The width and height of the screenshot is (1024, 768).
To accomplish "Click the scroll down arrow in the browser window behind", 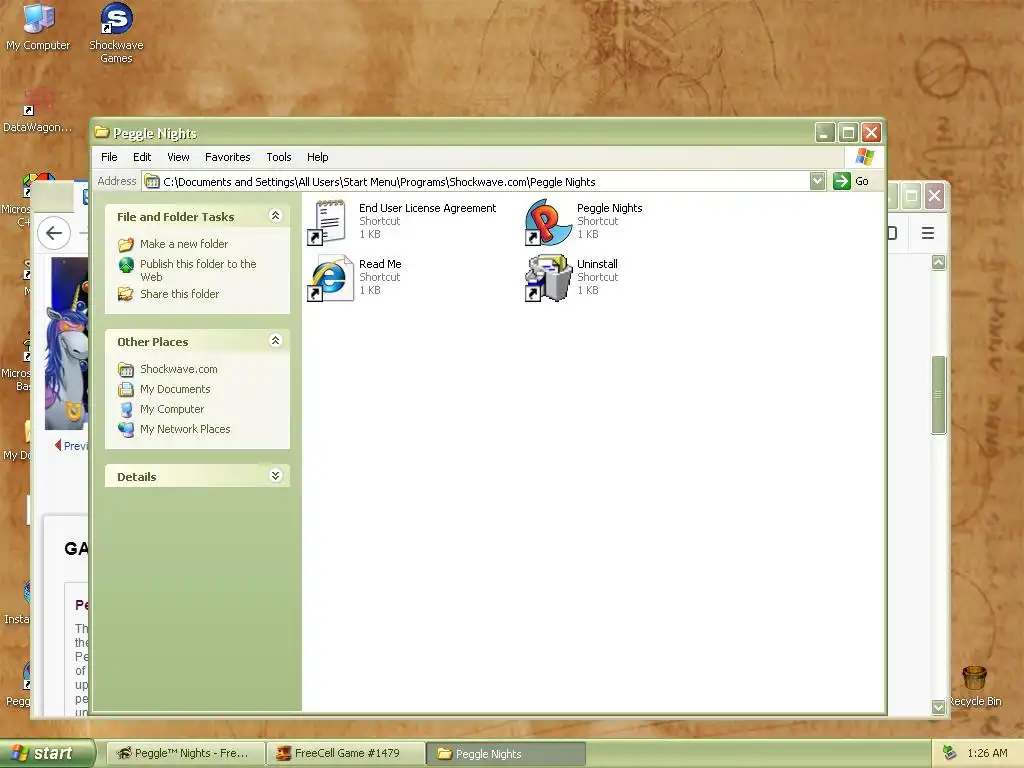I will click(938, 707).
